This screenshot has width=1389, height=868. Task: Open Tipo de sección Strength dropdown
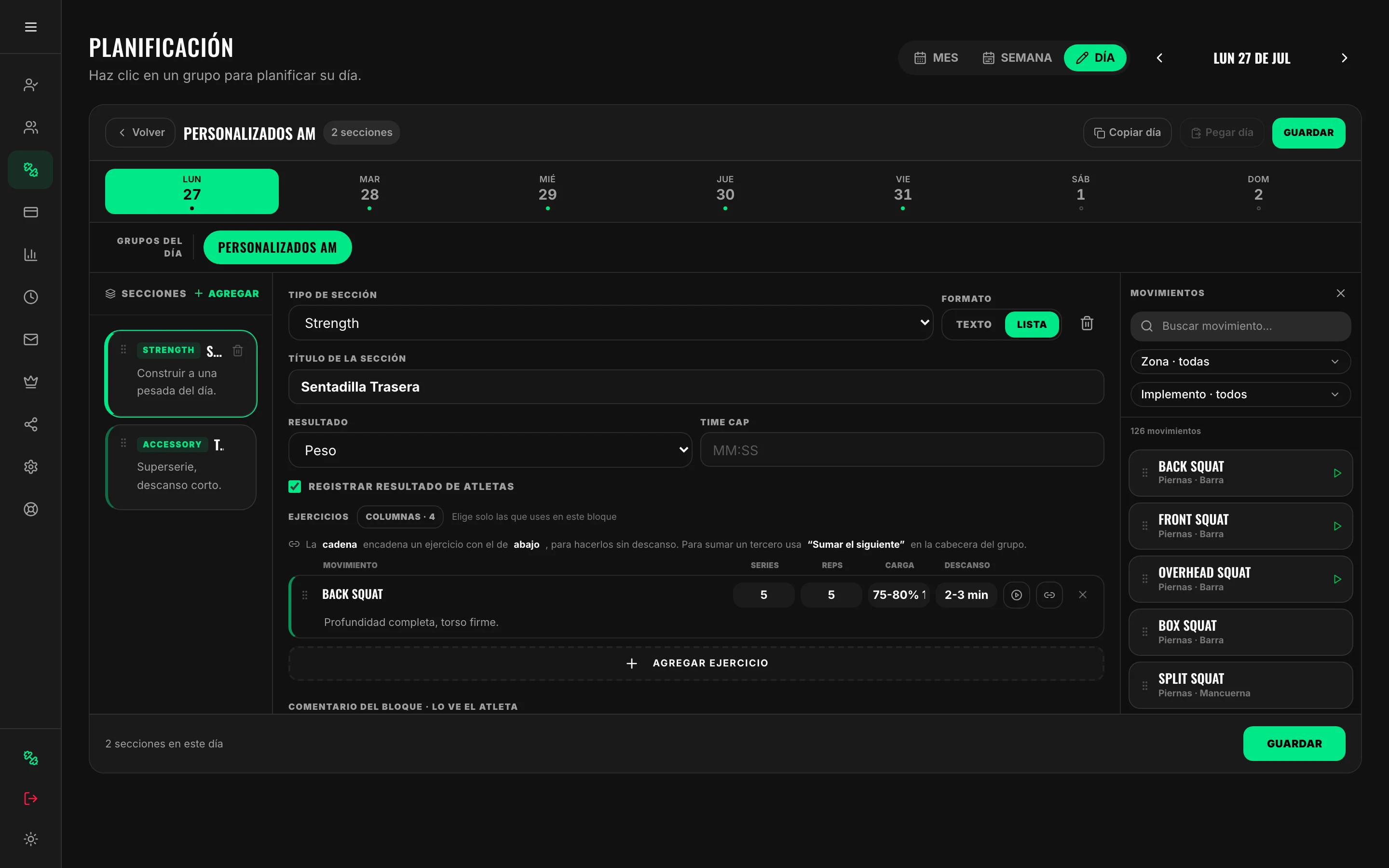click(x=610, y=323)
